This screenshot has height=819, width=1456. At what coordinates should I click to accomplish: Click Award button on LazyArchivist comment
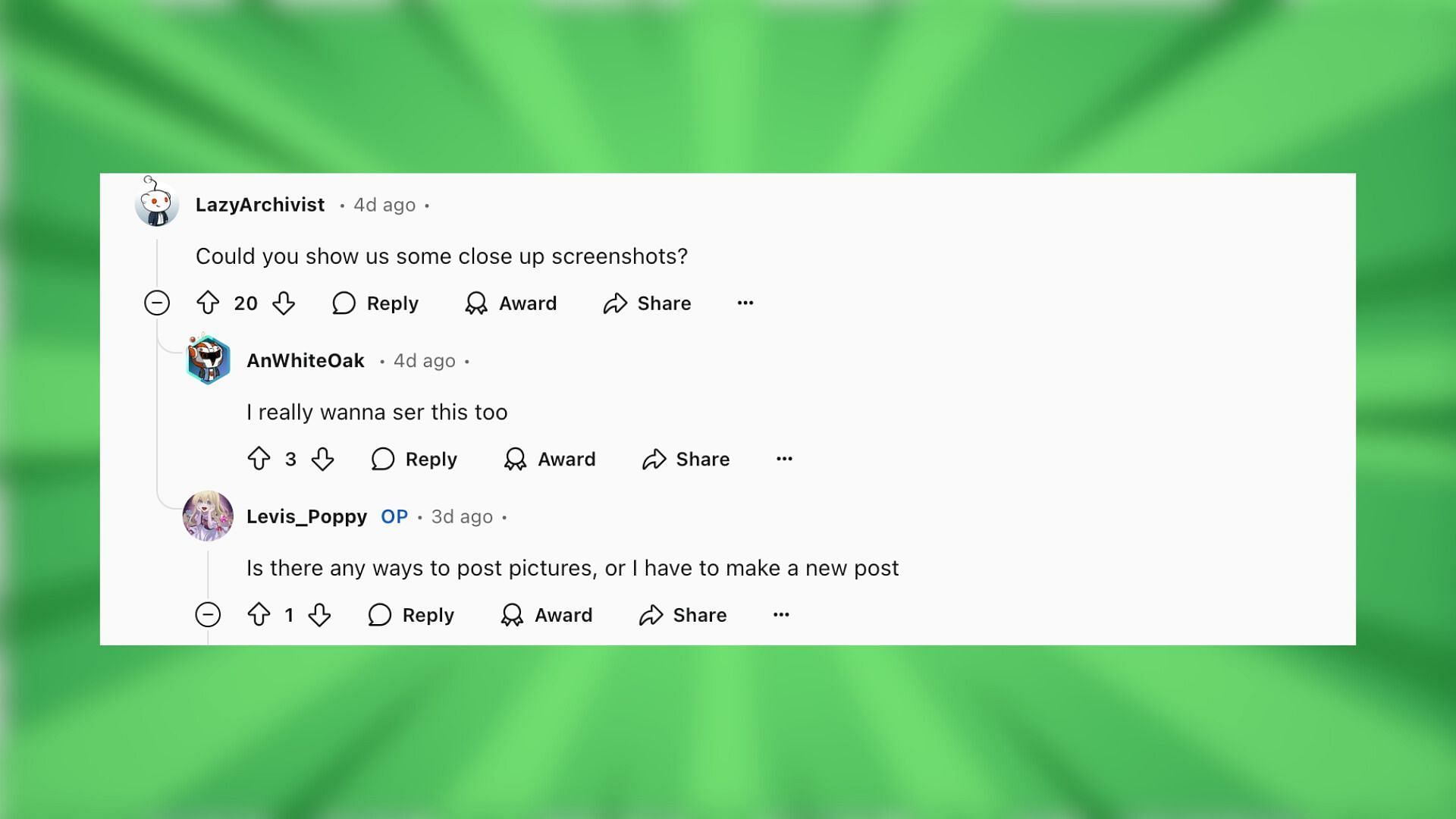511,303
